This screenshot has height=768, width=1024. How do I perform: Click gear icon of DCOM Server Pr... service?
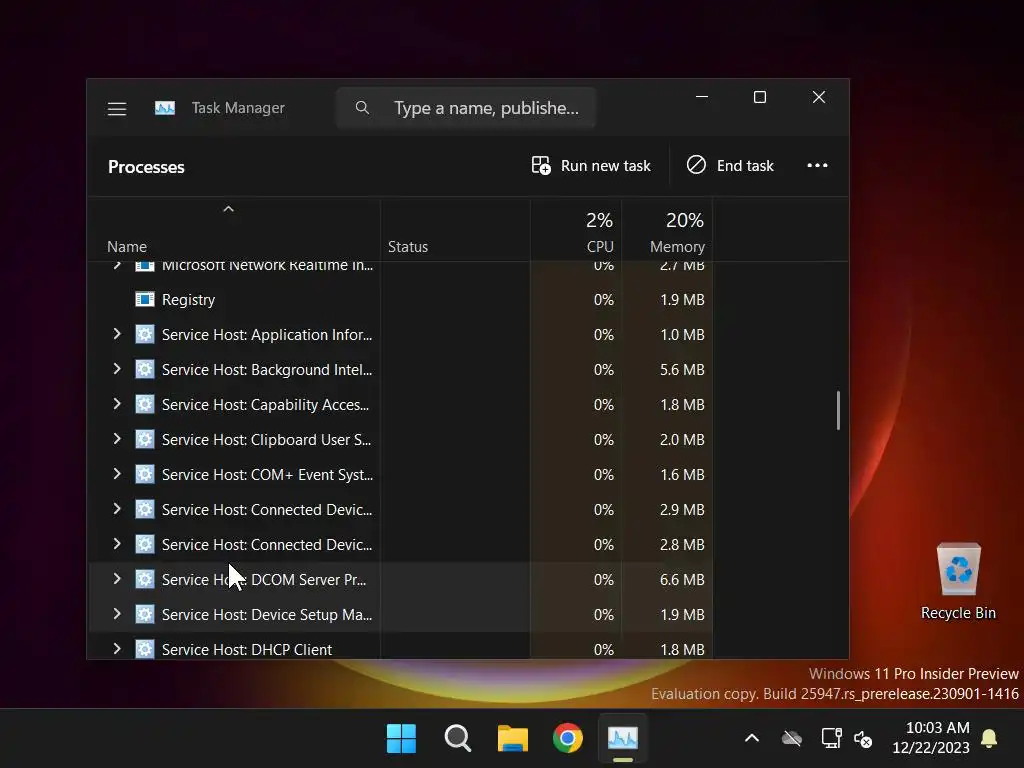coord(144,579)
